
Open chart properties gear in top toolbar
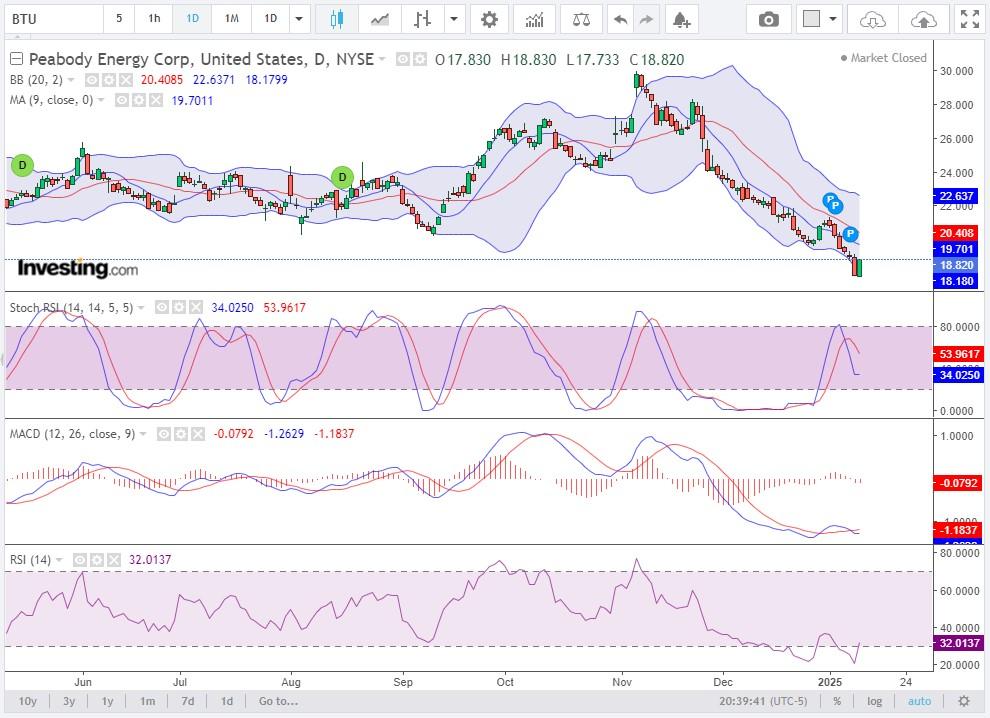[x=489, y=19]
